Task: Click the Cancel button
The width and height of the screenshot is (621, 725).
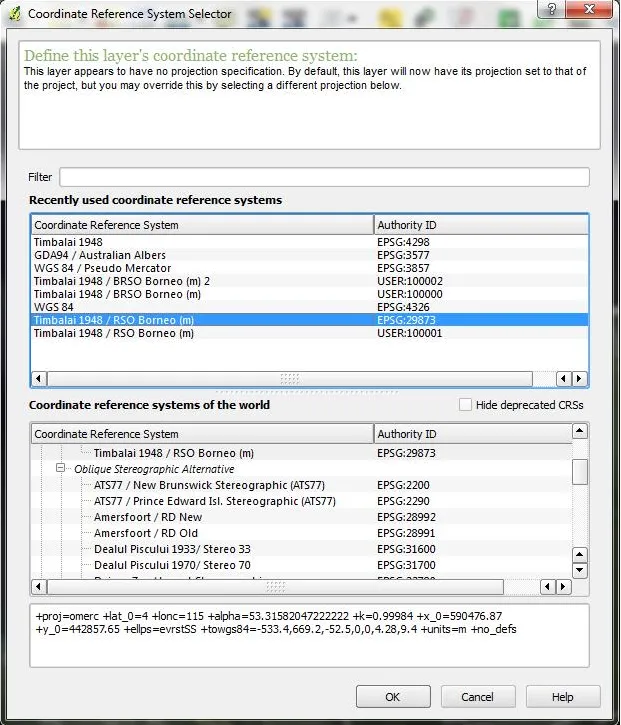Action: [477, 697]
